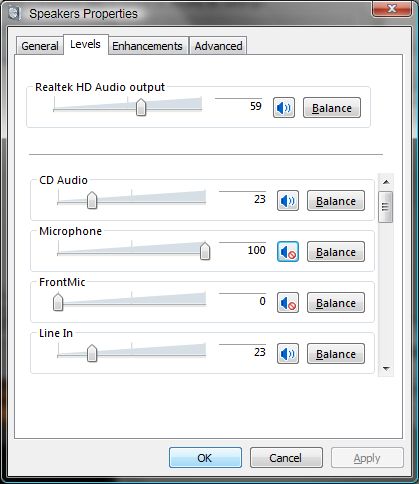
Task: Open Balance settings for Line In
Action: tap(336, 354)
